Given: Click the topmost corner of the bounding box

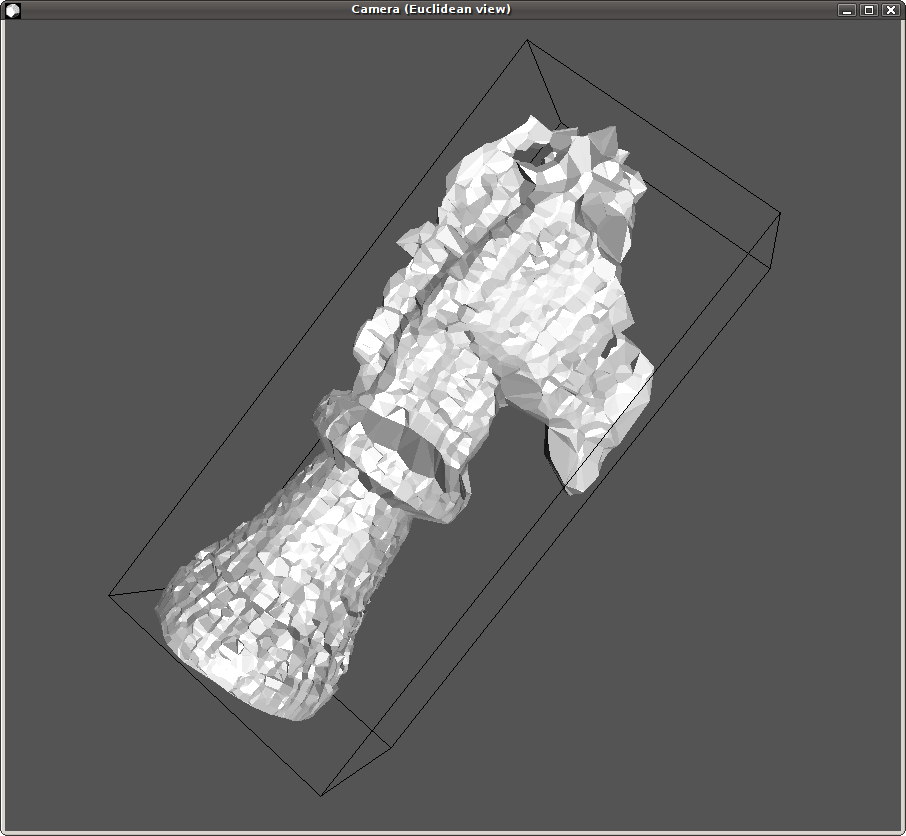Looking at the screenshot, I should tap(527, 40).
